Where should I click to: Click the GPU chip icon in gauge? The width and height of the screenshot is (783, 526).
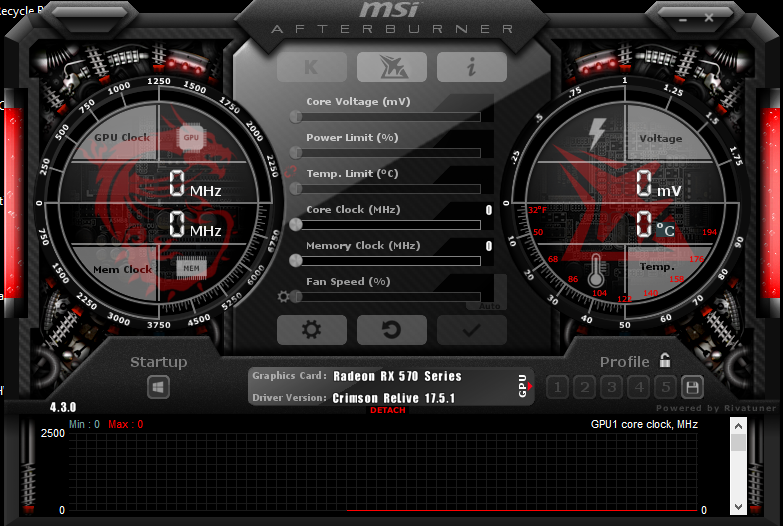coord(191,137)
